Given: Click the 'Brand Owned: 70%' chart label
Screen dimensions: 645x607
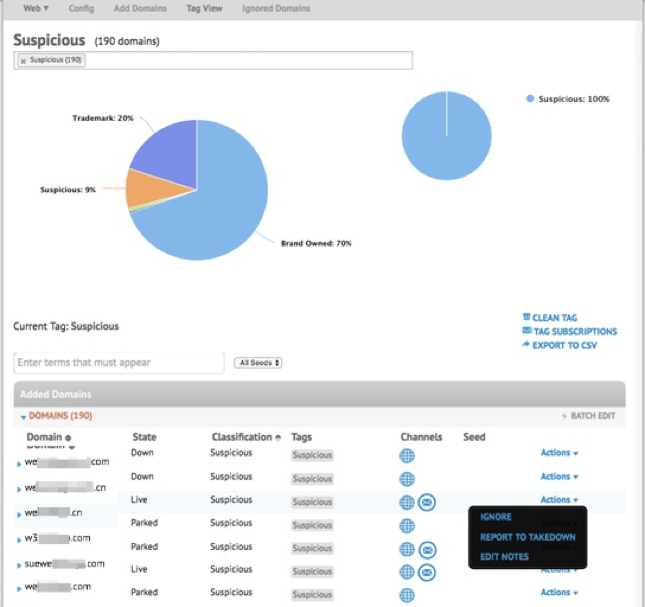Looking at the screenshot, I should click(x=316, y=243).
